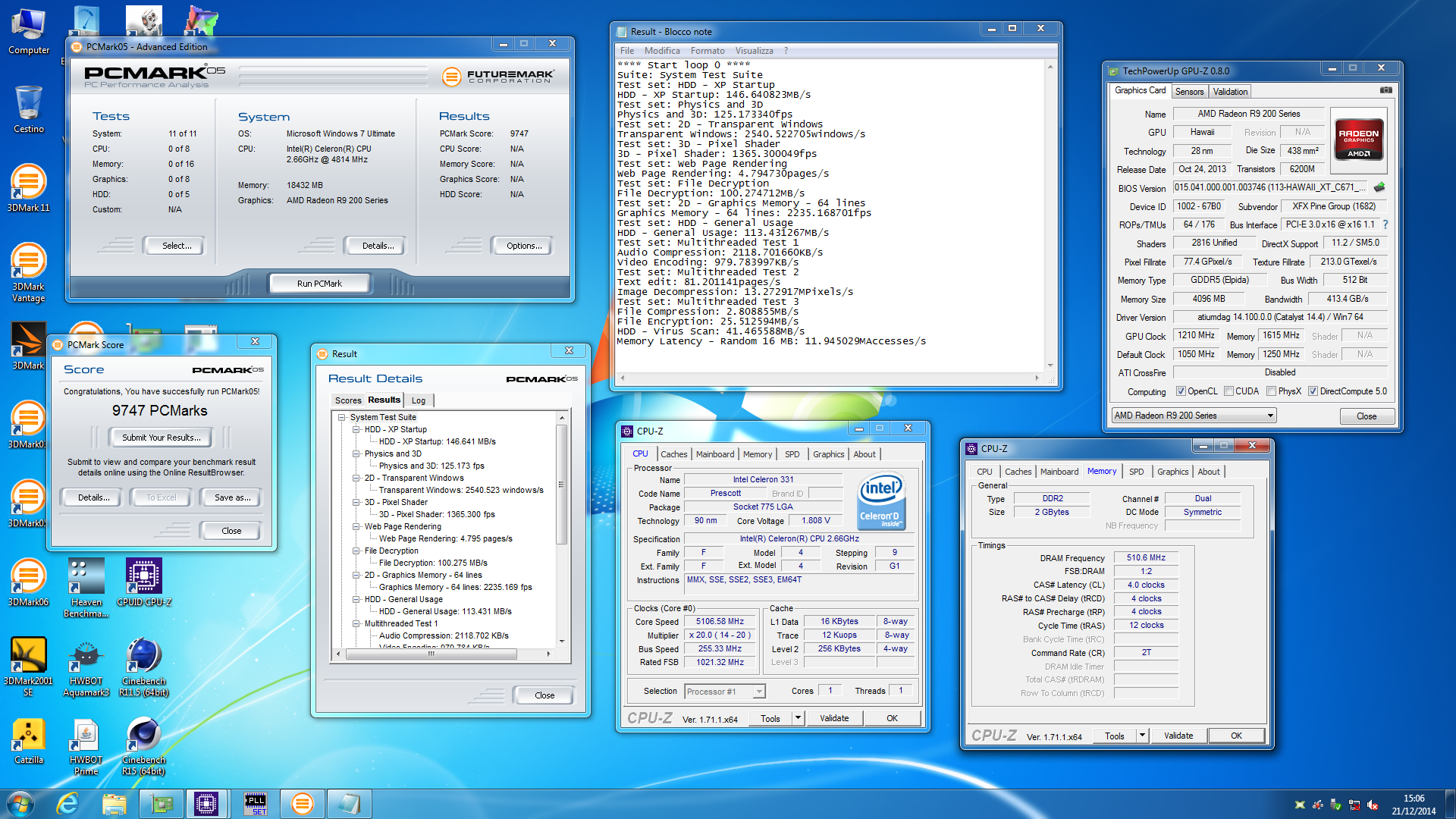Open AMD Radeon R9 200 Series GPU dropdown
The width and height of the screenshot is (1456, 819).
coord(1194,416)
